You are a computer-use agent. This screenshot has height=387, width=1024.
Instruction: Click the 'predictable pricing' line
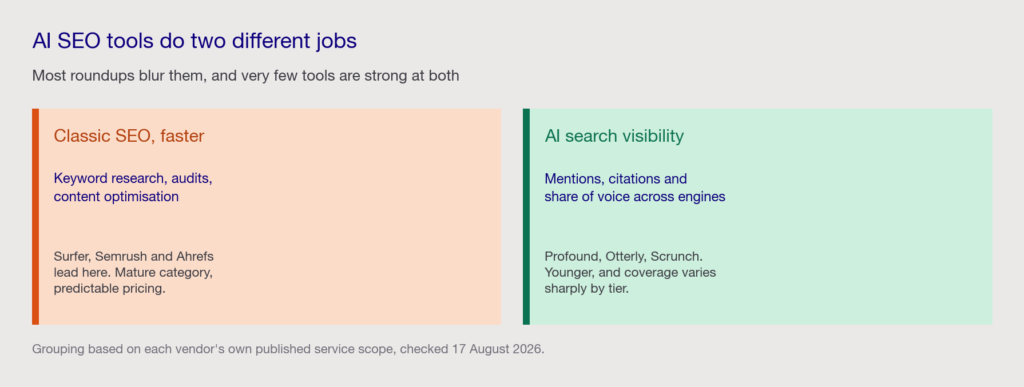coord(110,288)
